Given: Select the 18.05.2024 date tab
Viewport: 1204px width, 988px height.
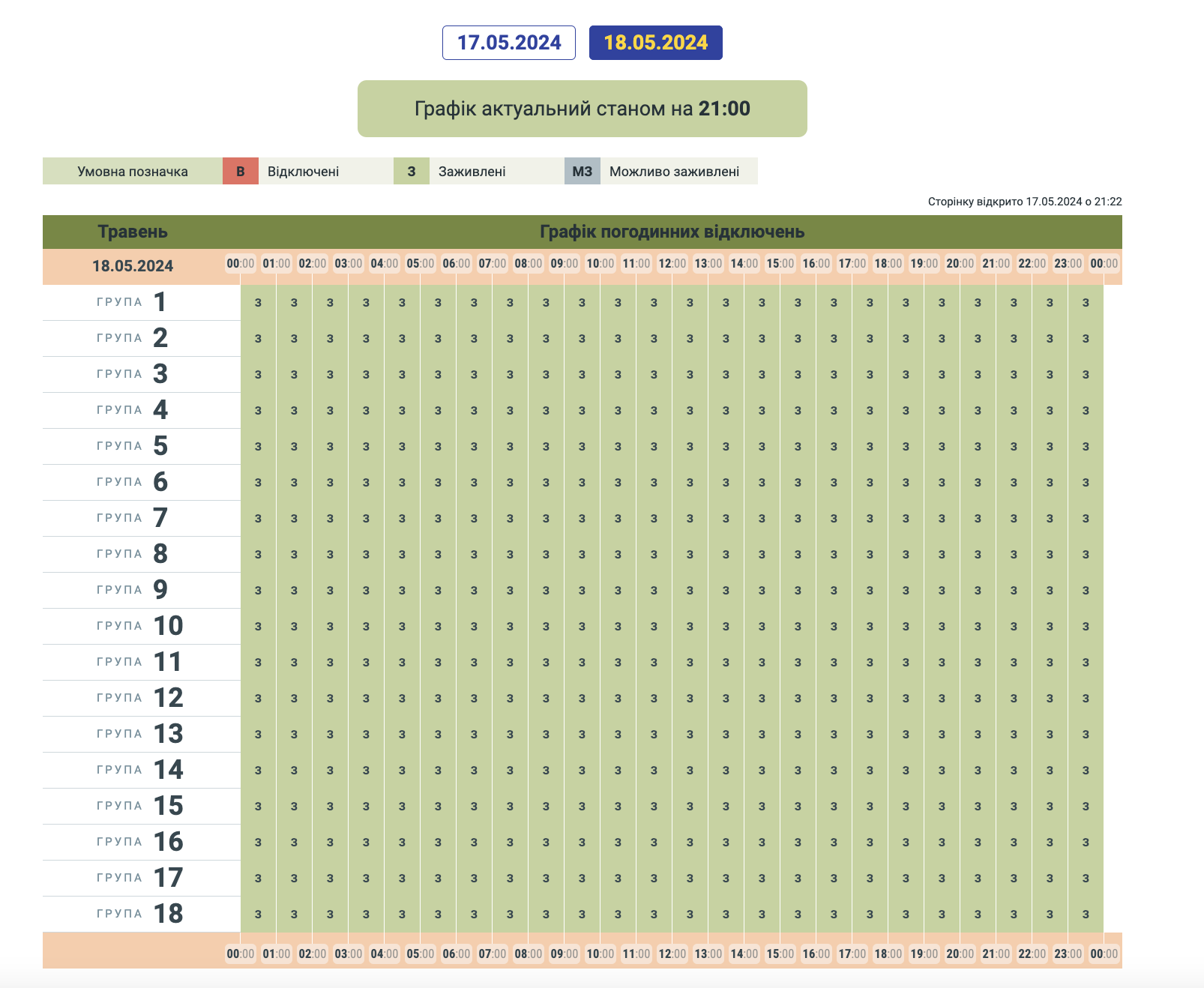Looking at the screenshot, I should [655, 43].
